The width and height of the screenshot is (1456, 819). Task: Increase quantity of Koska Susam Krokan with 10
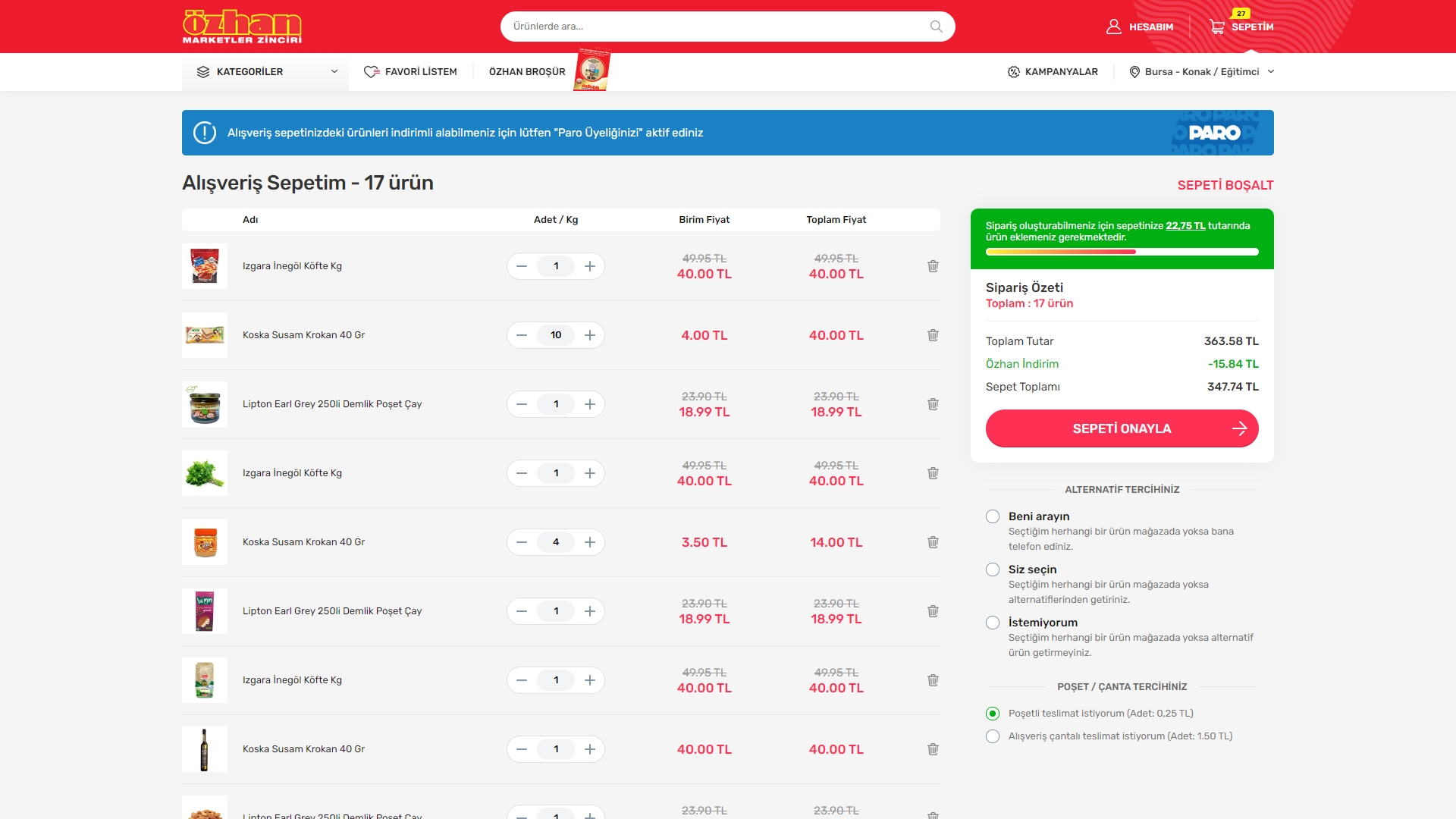pos(590,335)
